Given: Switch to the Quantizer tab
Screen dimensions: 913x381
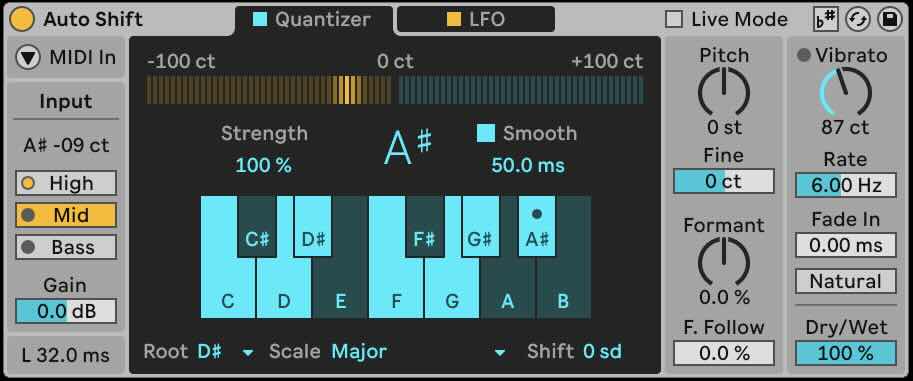Looking at the screenshot, I should [314, 20].
